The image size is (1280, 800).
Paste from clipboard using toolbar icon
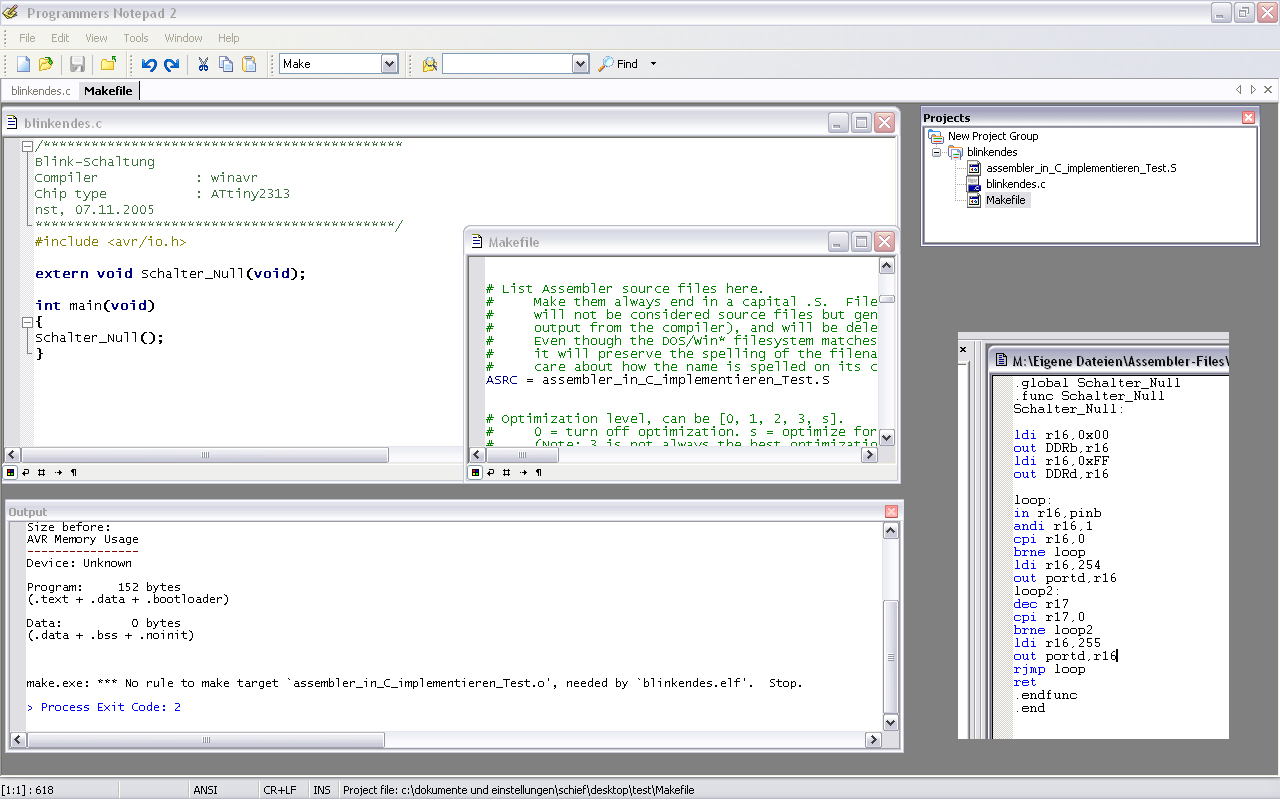pos(249,64)
